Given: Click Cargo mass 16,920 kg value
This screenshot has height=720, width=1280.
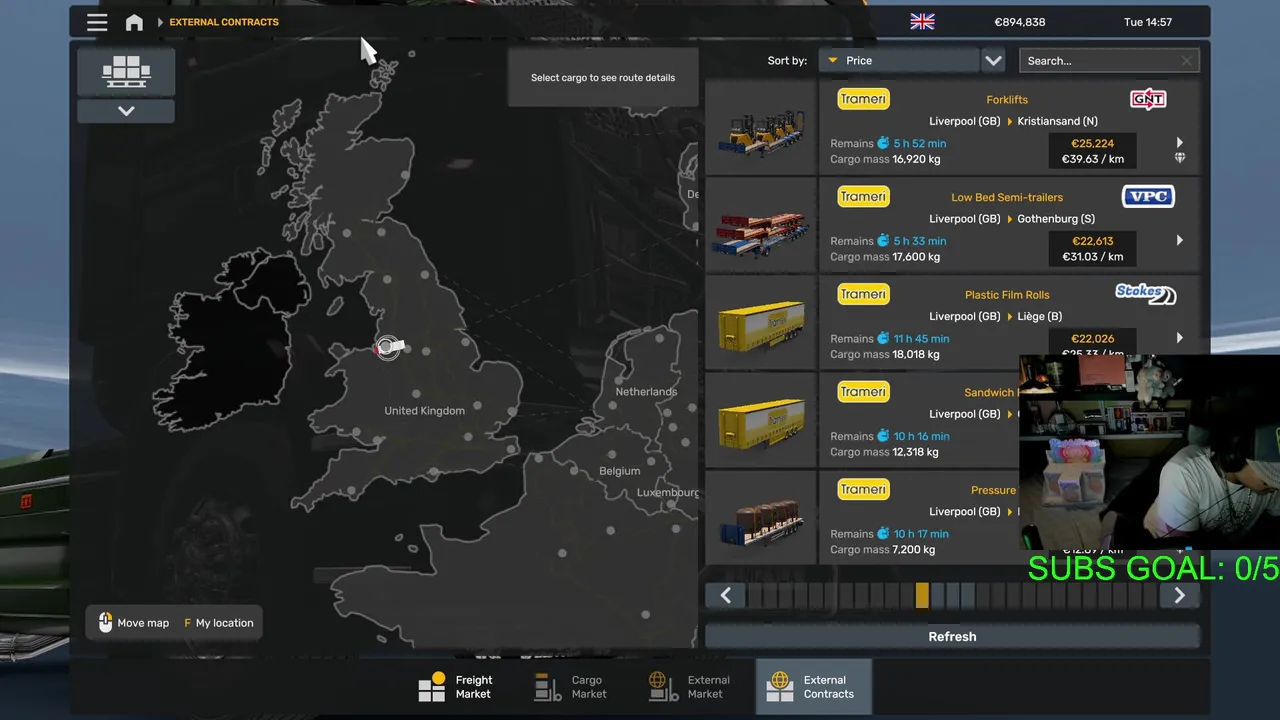Looking at the screenshot, I should (916, 159).
